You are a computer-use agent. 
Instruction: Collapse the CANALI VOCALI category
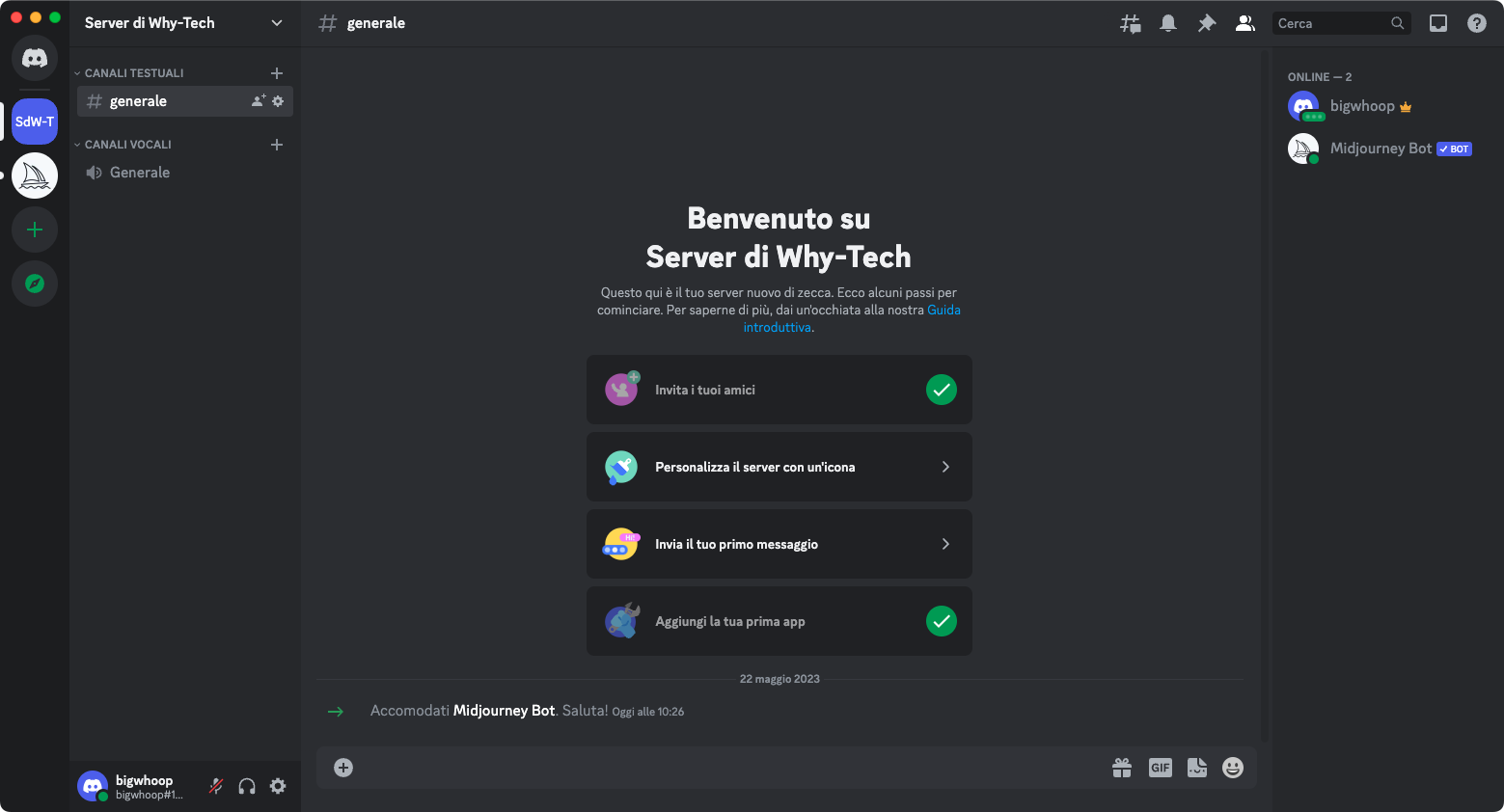point(123,145)
